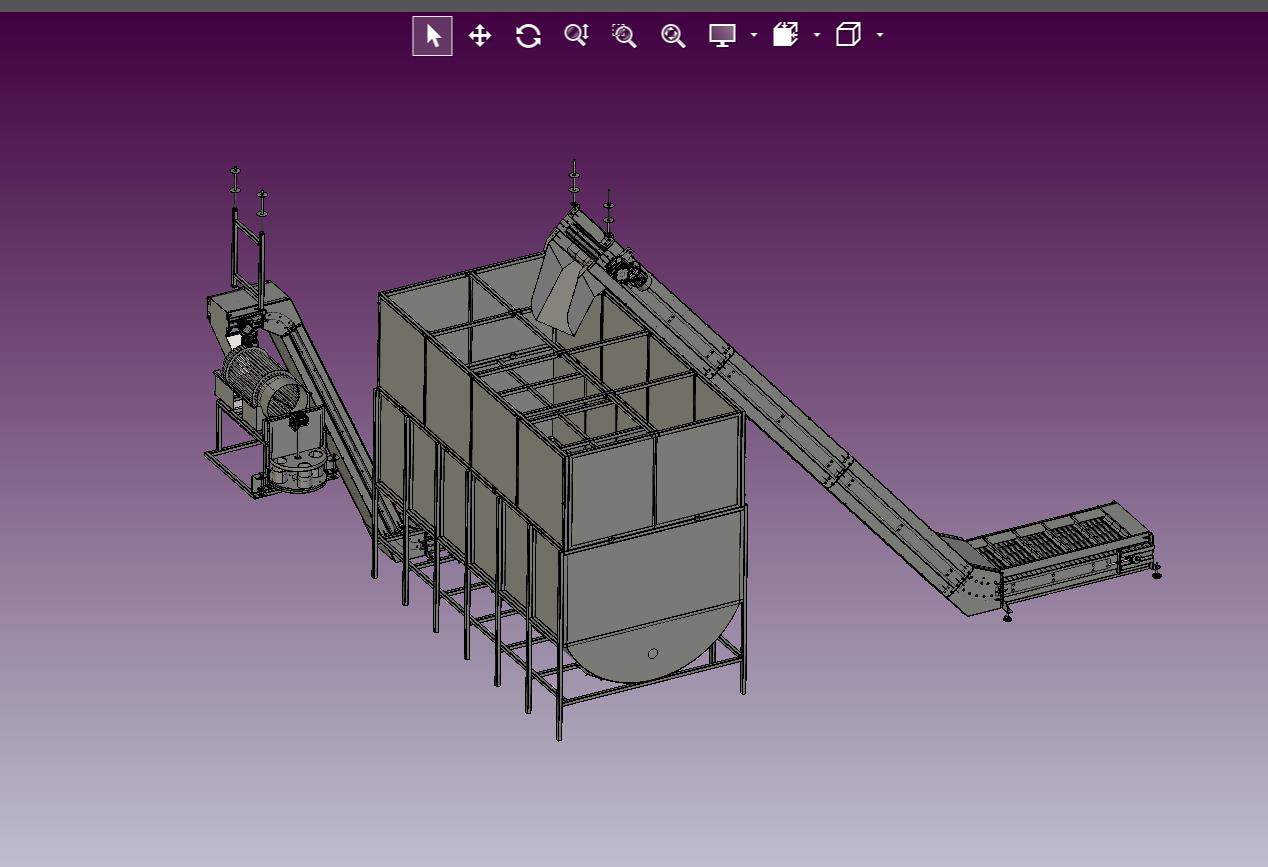
Task: Choose the zoom-to-area selection tool
Action: coord(624,36)
